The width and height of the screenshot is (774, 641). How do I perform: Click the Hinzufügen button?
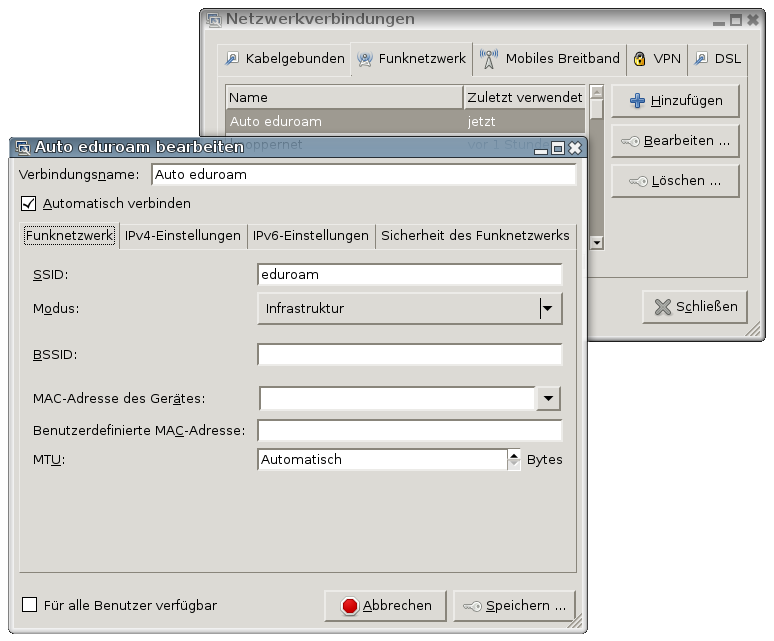tap(675, 101)
